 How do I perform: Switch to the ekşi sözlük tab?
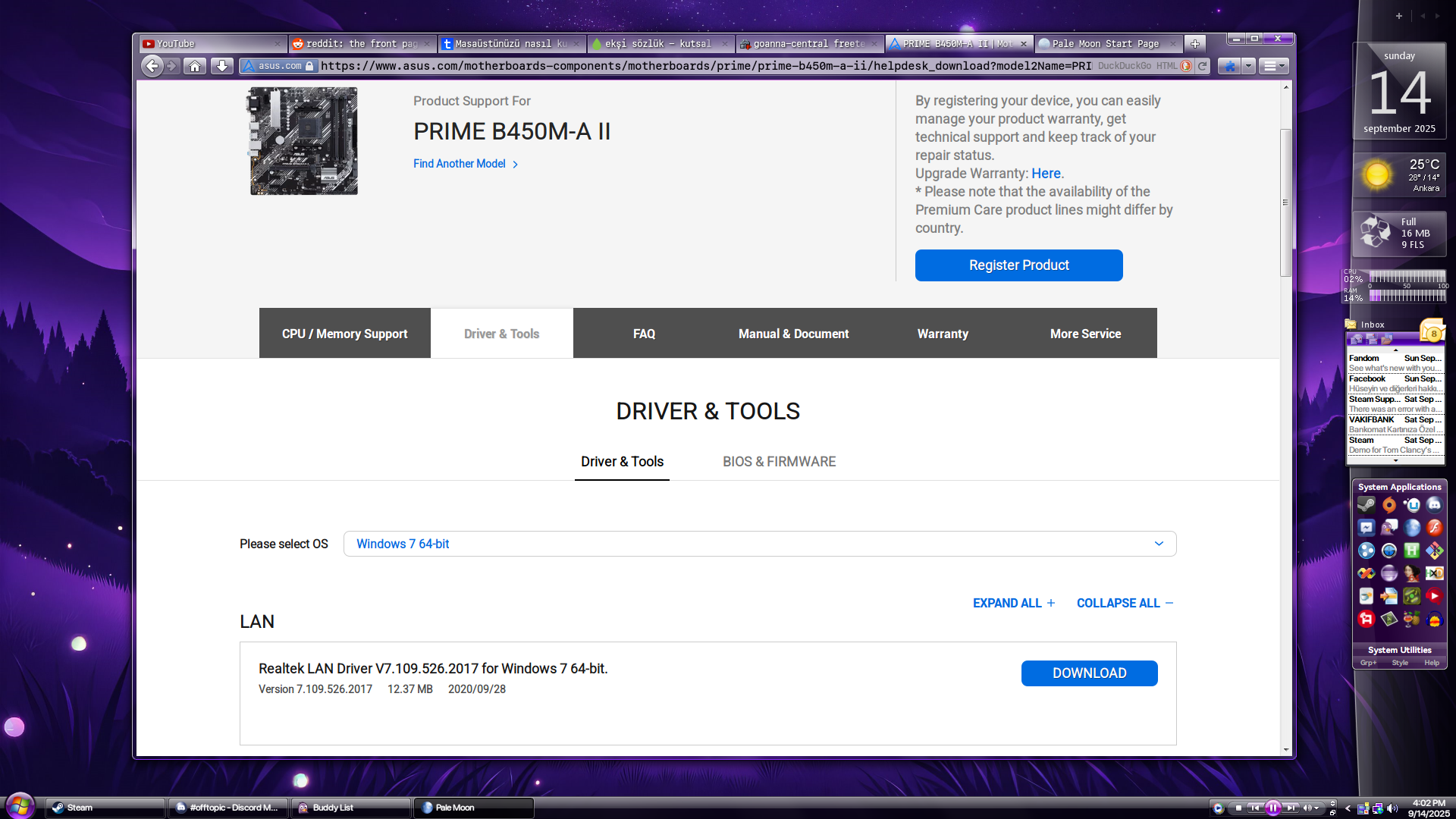(661, 44)
